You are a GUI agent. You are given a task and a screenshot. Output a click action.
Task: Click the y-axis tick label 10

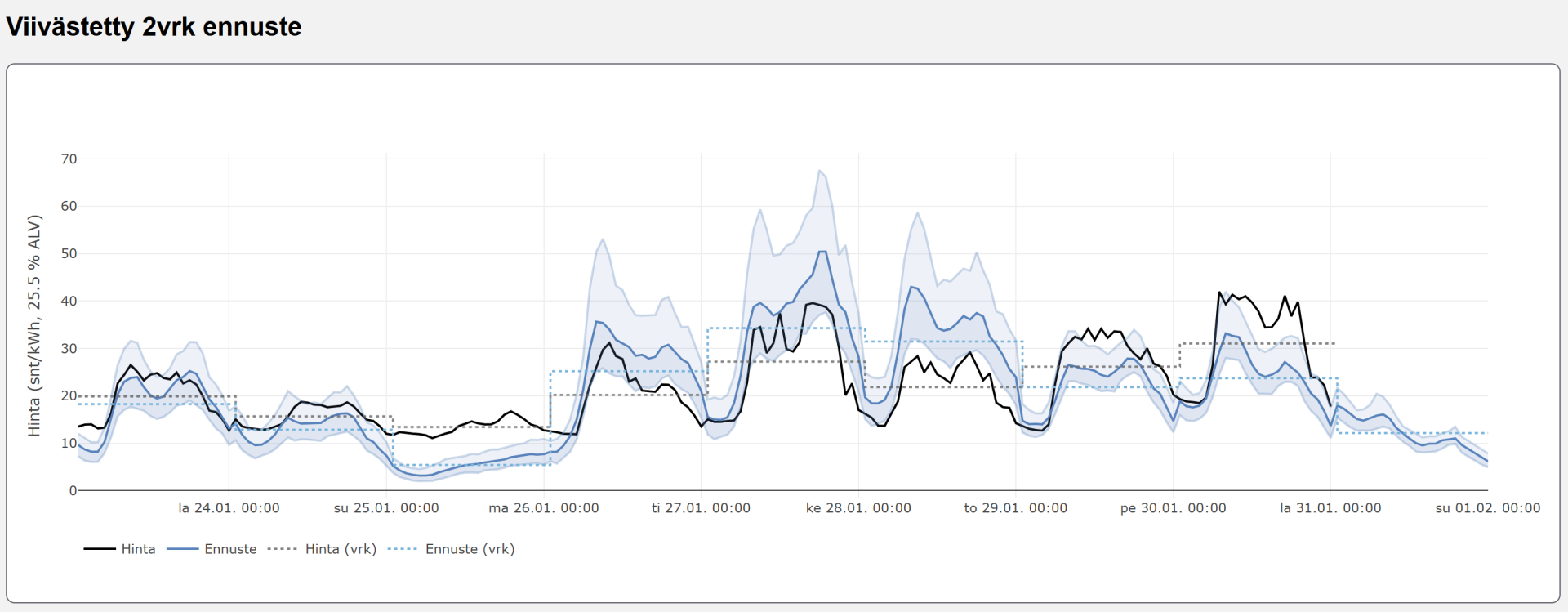coord(69,444)
